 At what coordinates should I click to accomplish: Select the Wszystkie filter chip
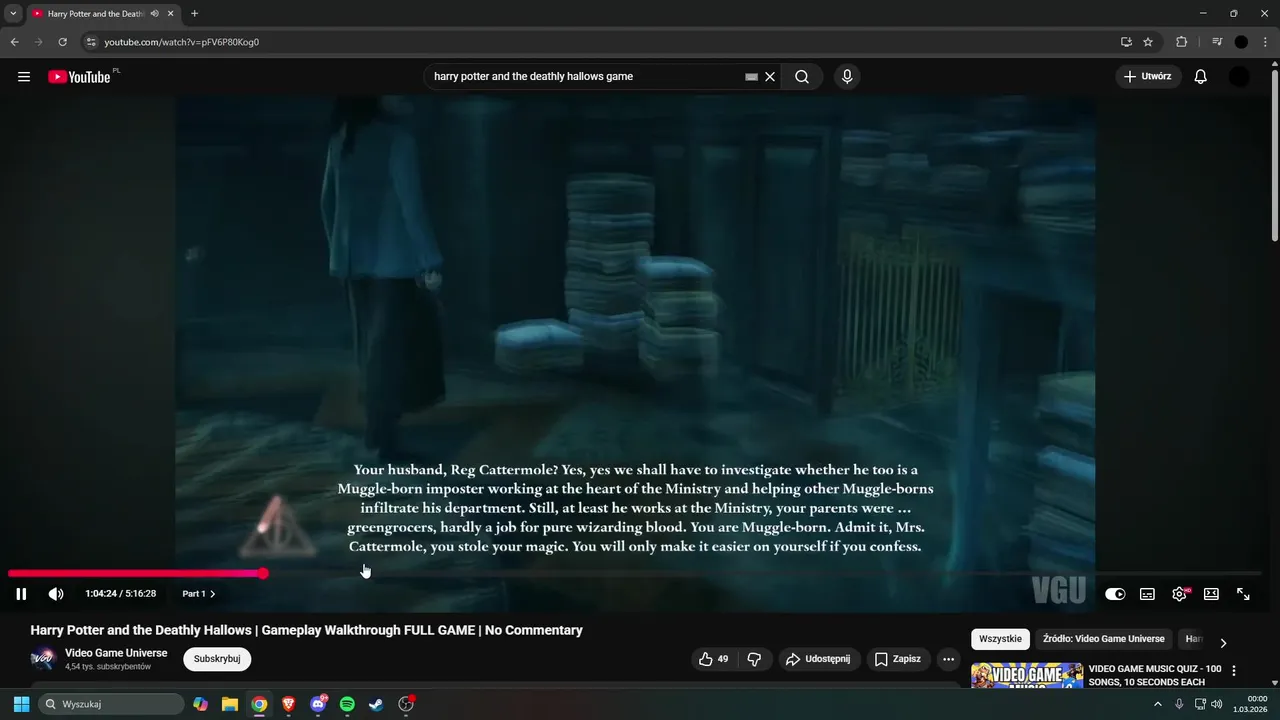pyautogui.click(x=1000, y=639)
